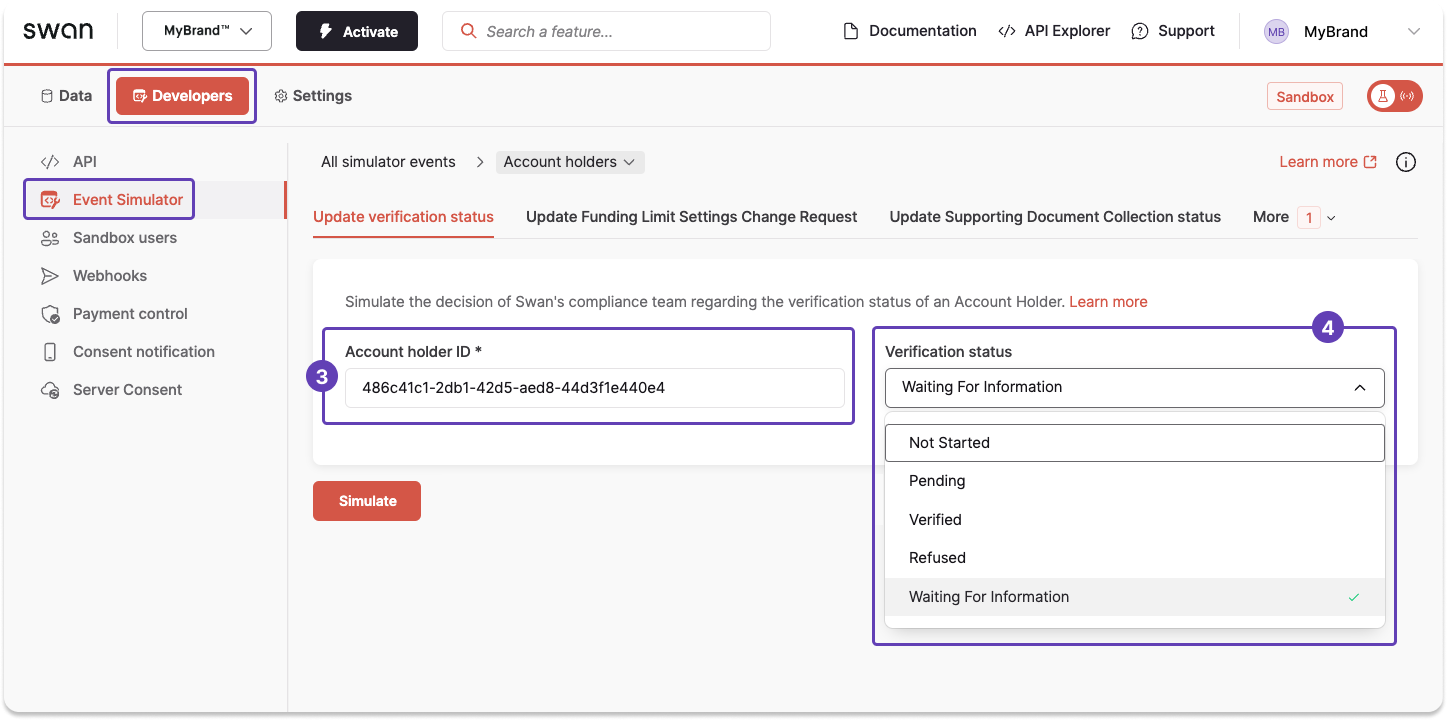Click the sandbox flask status icon
This screenshot has width=1447, height=720.
coord(1384,95)
